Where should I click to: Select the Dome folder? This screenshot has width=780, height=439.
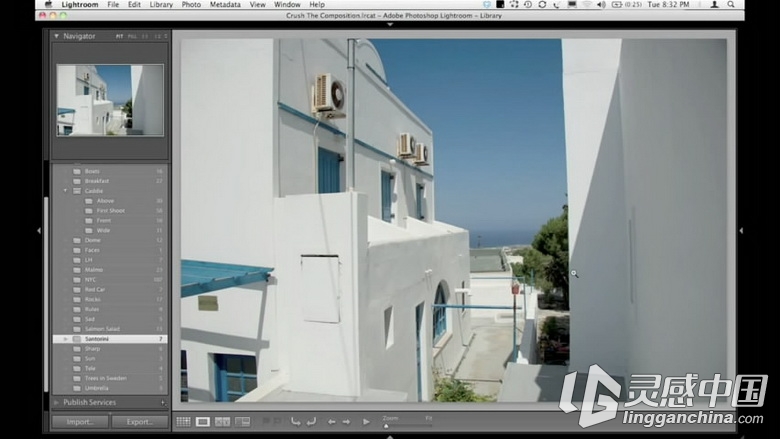click(x=110, y=240)
